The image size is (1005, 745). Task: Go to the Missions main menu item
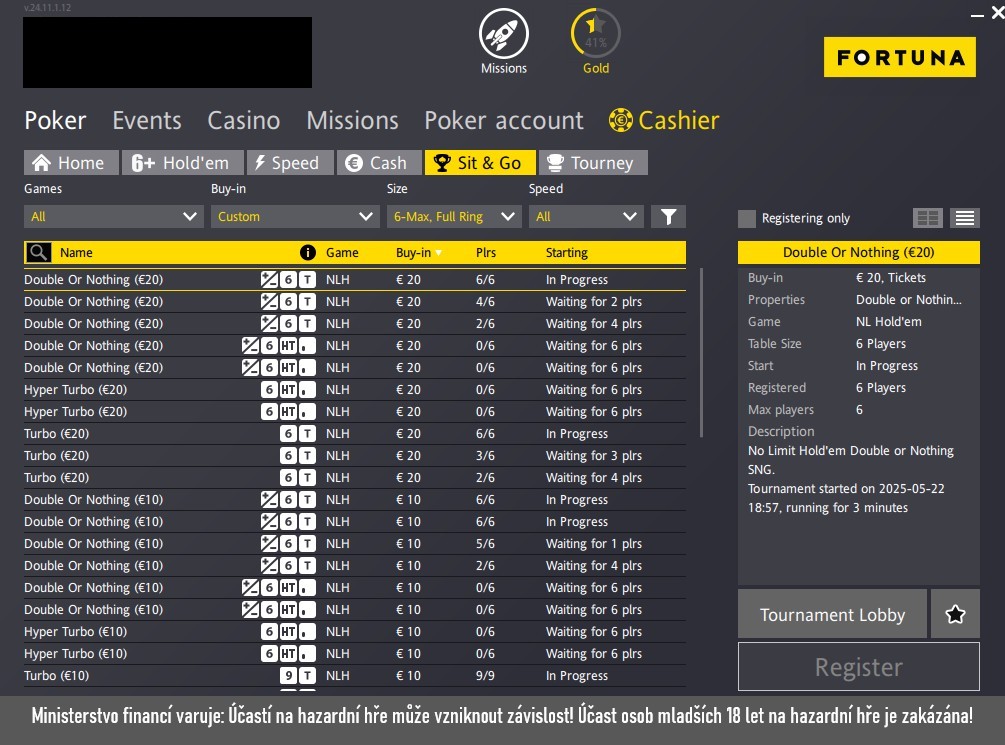coord(353,121)
